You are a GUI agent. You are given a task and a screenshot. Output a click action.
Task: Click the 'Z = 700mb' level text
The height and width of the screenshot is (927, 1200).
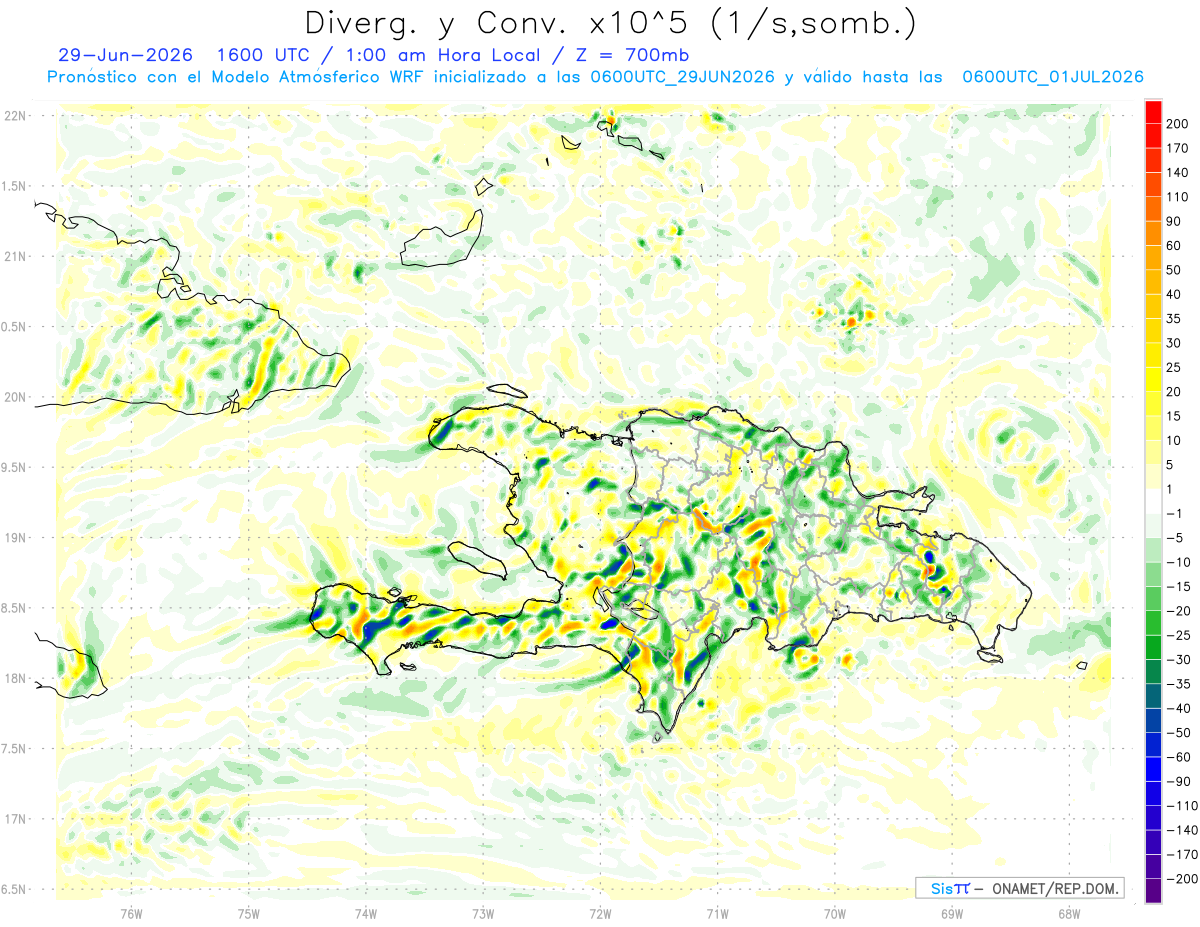(632, 55)
